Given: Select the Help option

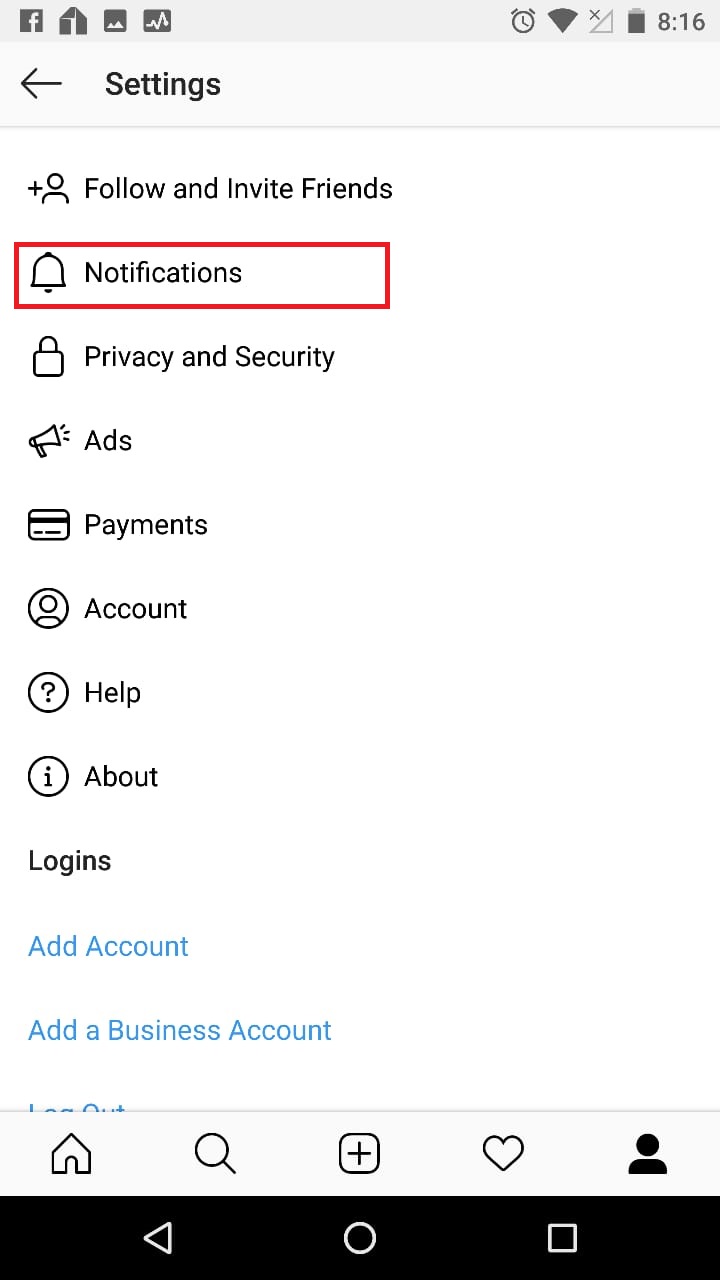Looking at the screenshot, I should 360,693.
